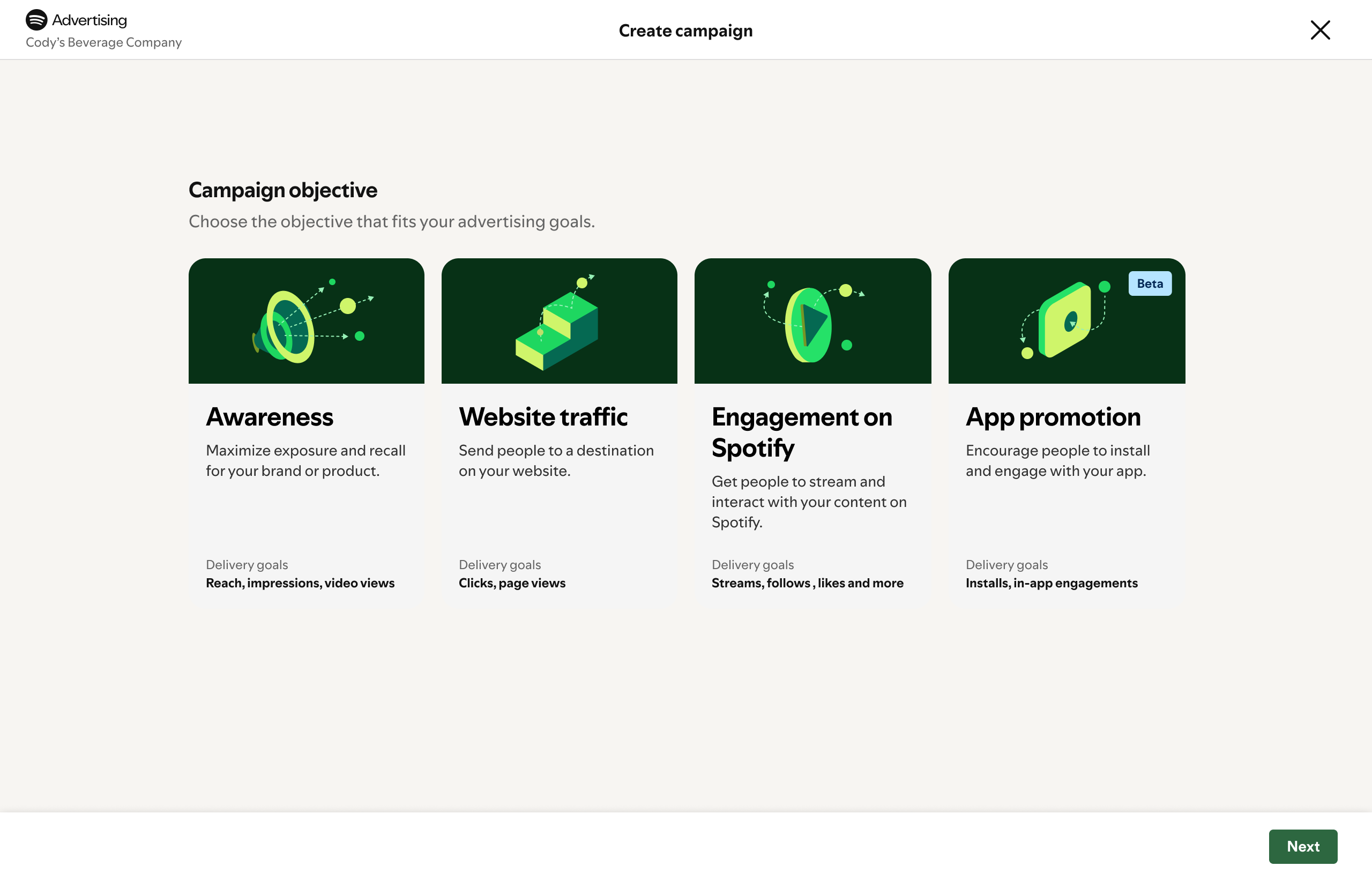
Task: Click 'Maximize exposure and recall' description
Action: point(305,460)
